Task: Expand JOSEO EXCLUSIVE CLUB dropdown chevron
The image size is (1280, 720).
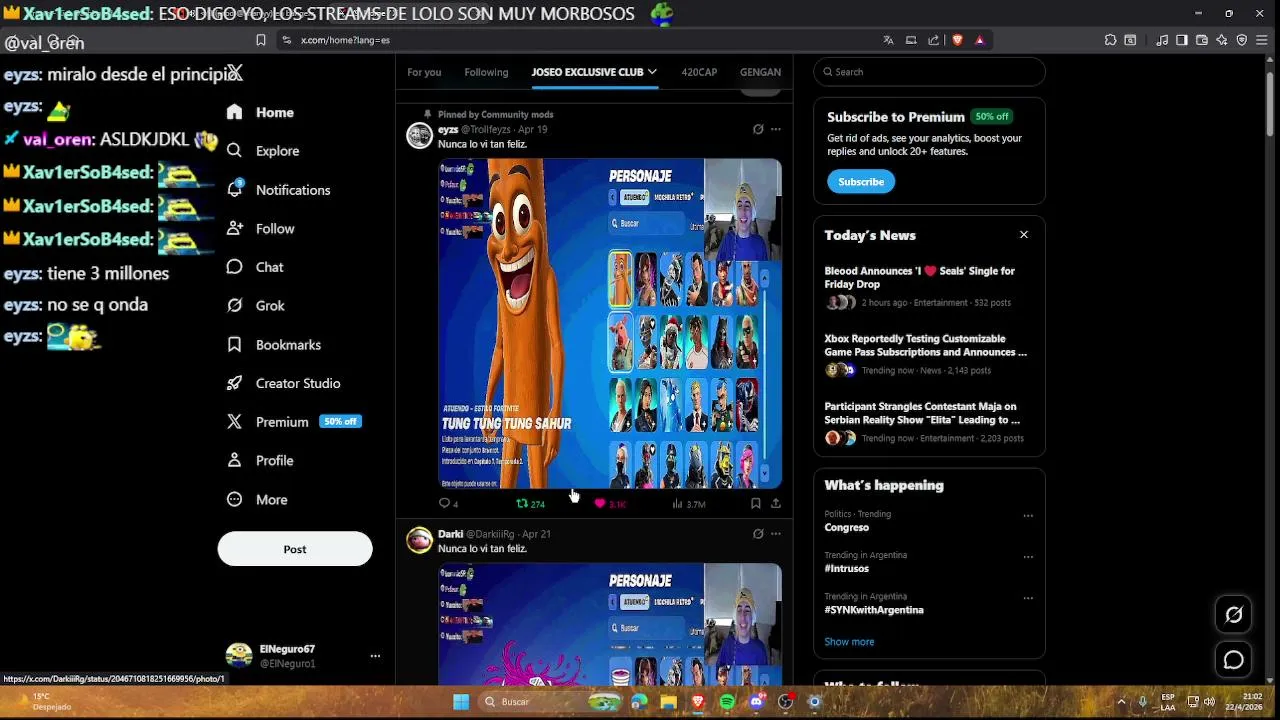Action: coord(652,72)
